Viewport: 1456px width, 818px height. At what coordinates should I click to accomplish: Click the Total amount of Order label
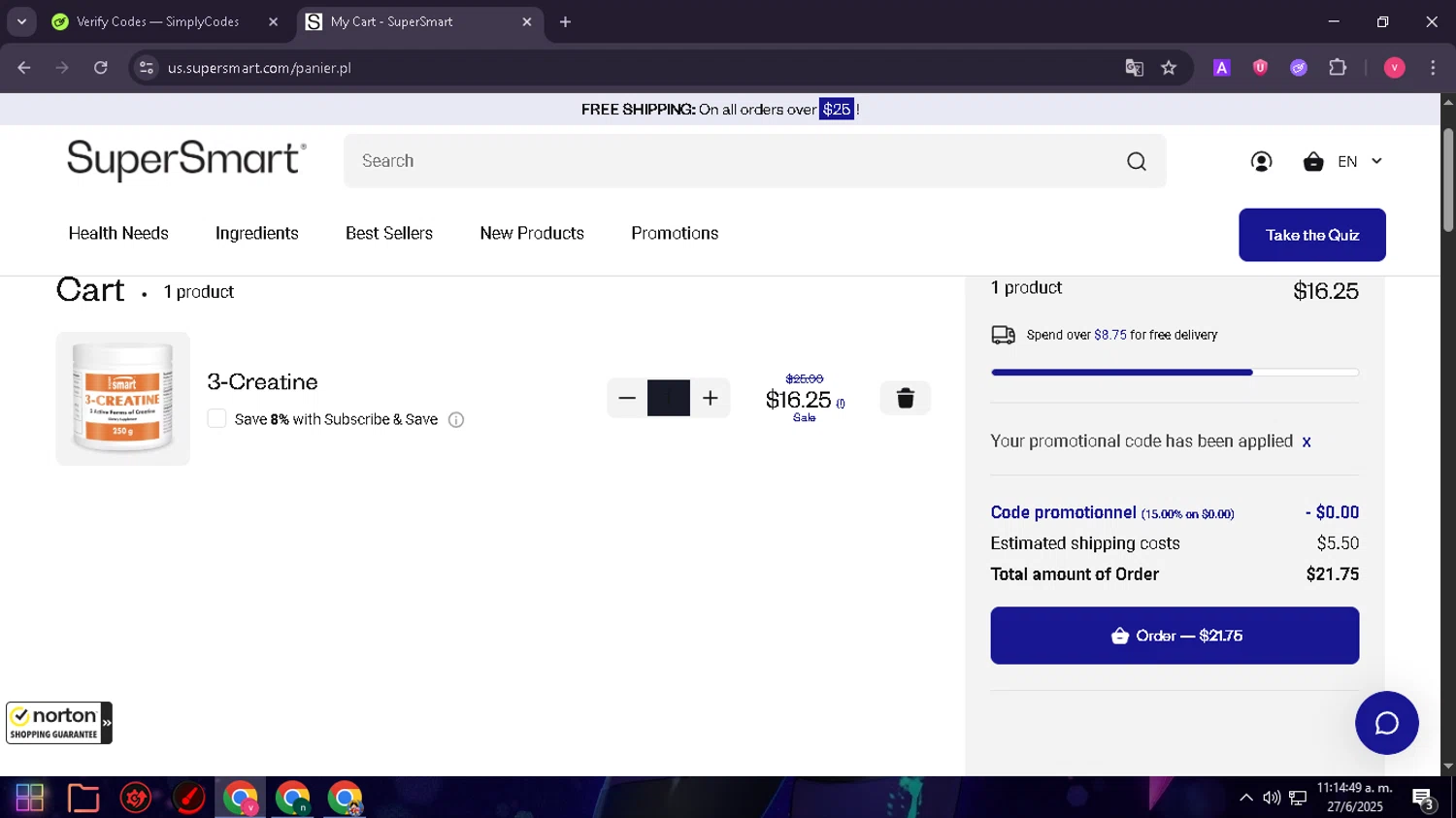(x=1075, y=574)
